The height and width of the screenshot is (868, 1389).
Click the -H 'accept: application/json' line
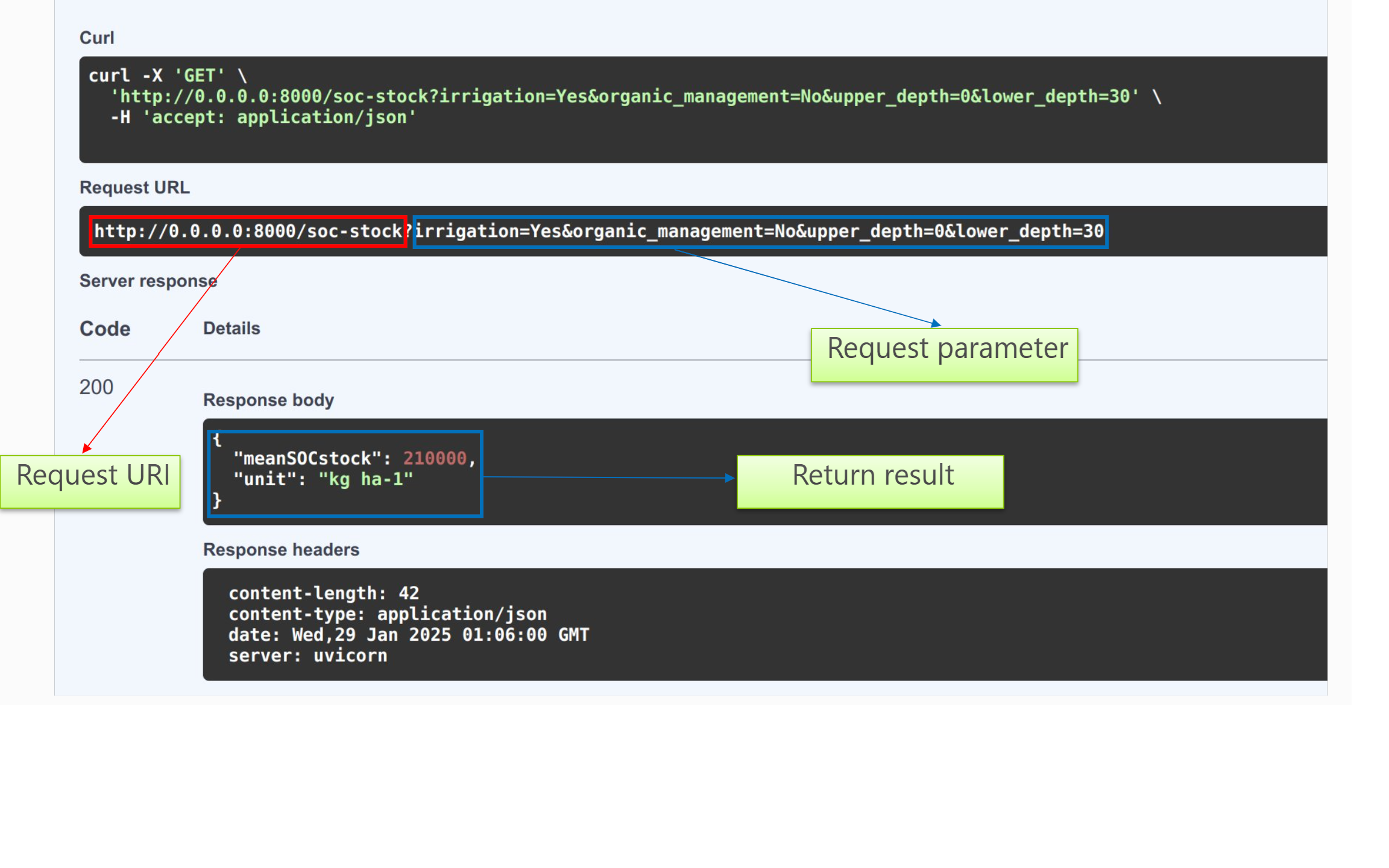263,117
